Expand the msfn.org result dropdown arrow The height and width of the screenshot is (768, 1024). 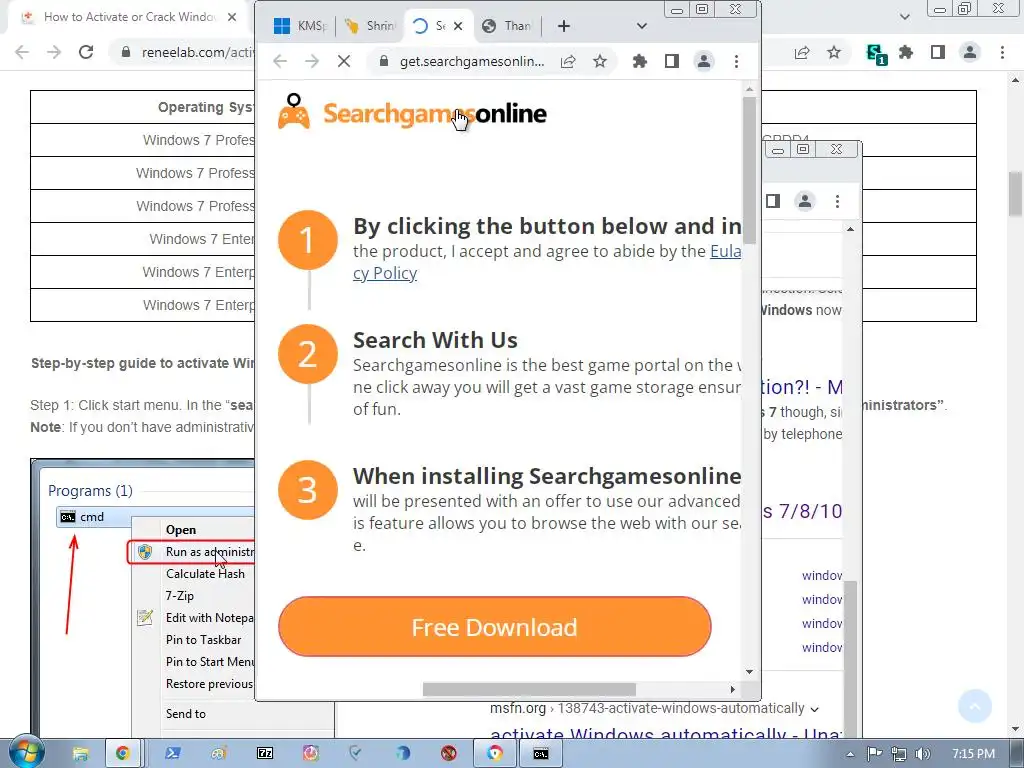point(814,709)
